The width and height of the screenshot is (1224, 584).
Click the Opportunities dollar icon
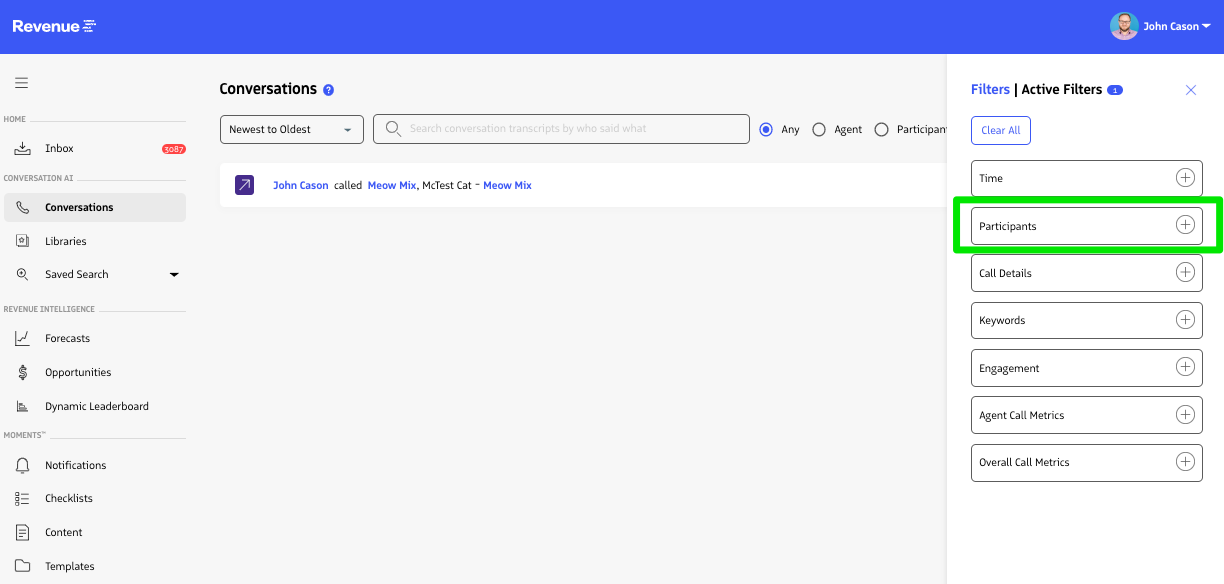22,372
